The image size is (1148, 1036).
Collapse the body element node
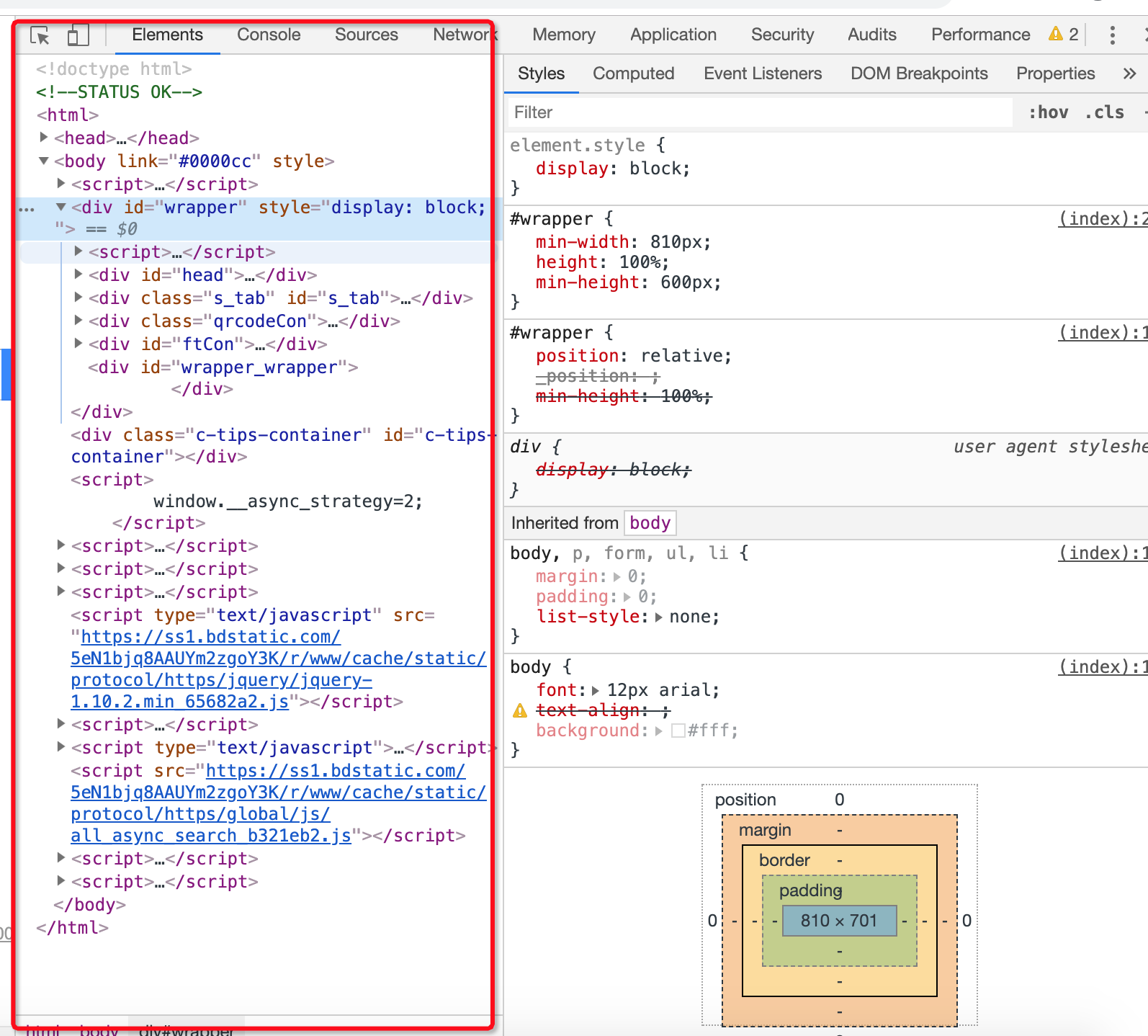[x=44, y=160]
